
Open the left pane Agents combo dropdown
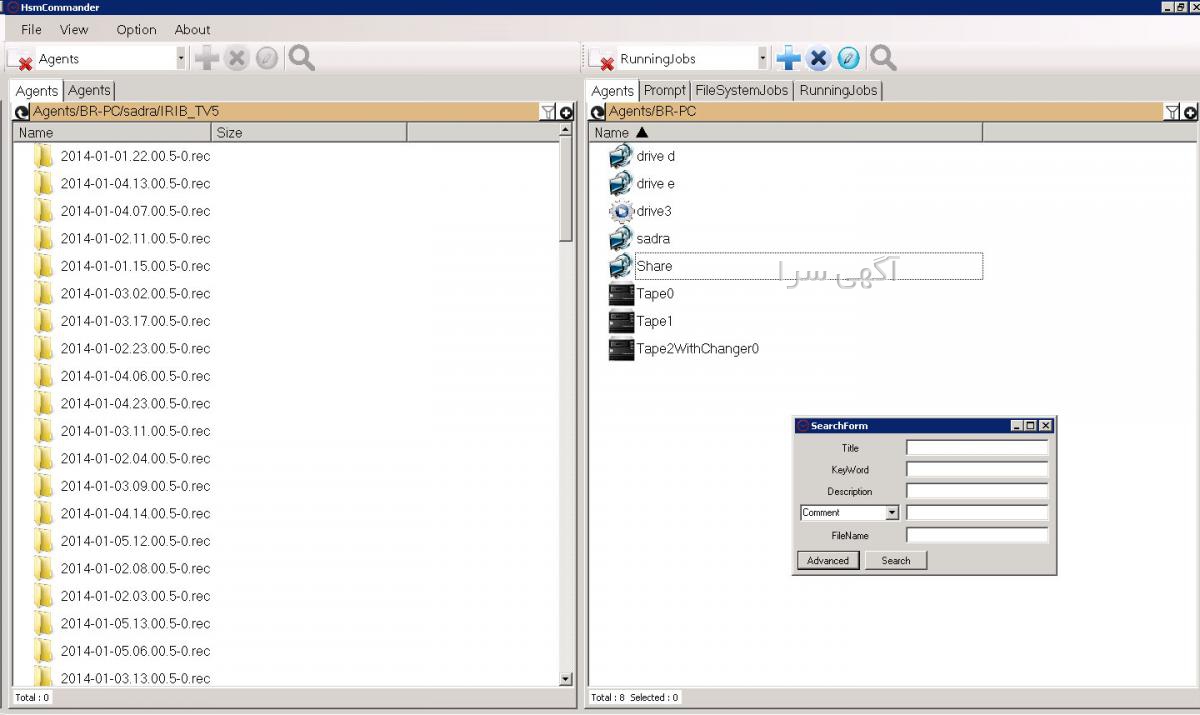181,58
